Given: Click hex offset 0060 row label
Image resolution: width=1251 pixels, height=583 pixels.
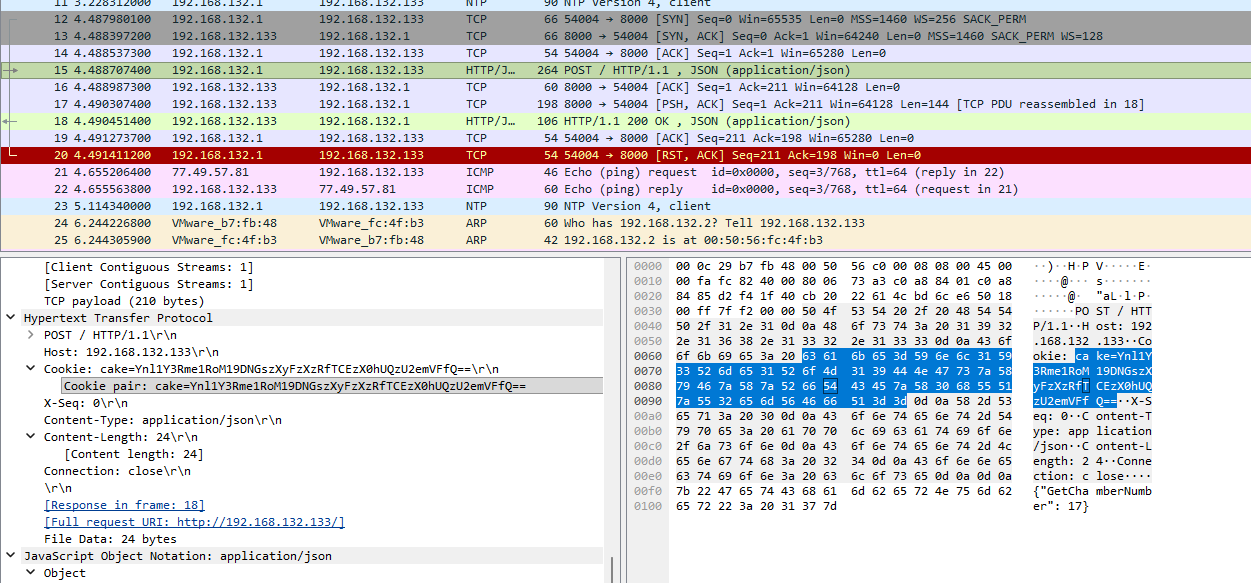Looking at the screenshot, I should pyautogui.click(x=649, y=356).
